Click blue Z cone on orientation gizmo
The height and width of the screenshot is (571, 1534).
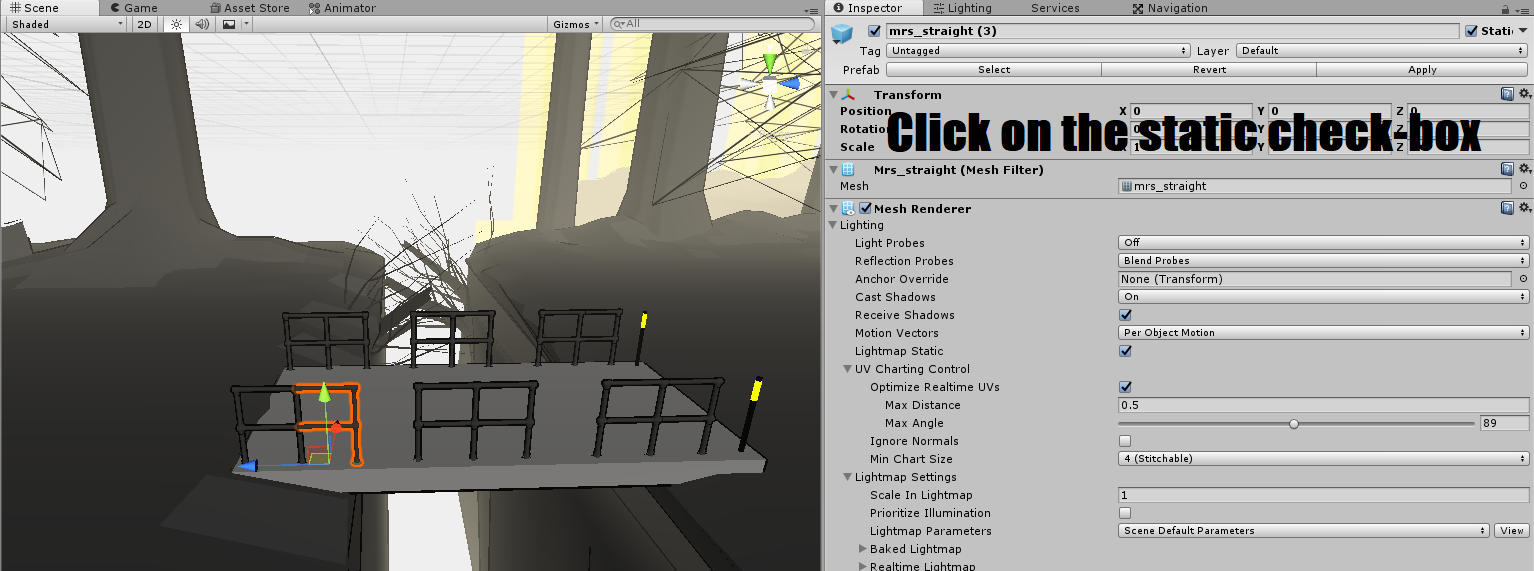(x=790, y=84)
